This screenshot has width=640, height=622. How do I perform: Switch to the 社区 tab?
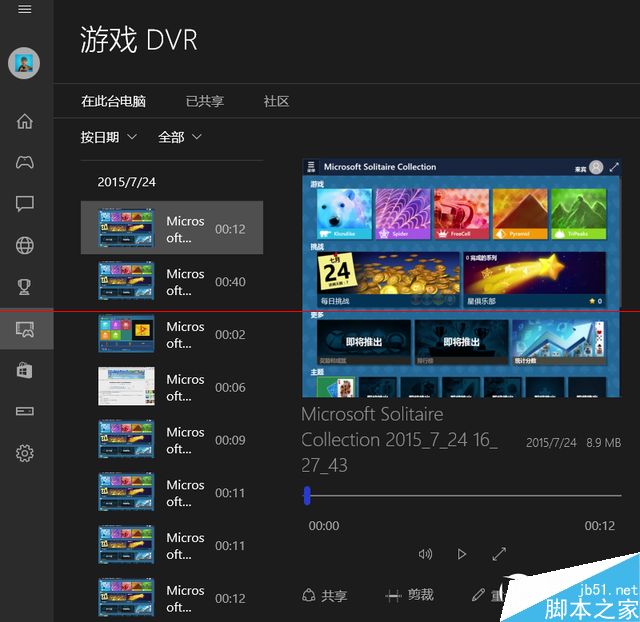276,101
